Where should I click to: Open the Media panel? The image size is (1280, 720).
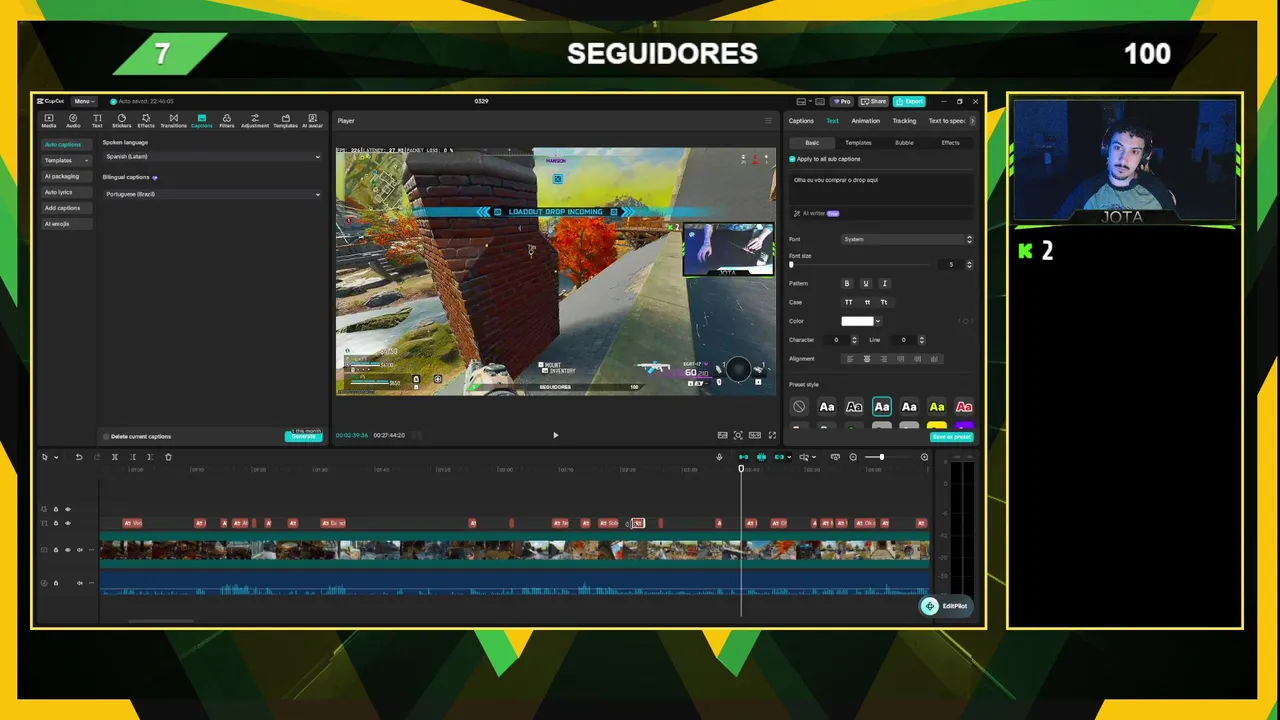(x=48, y=121)
